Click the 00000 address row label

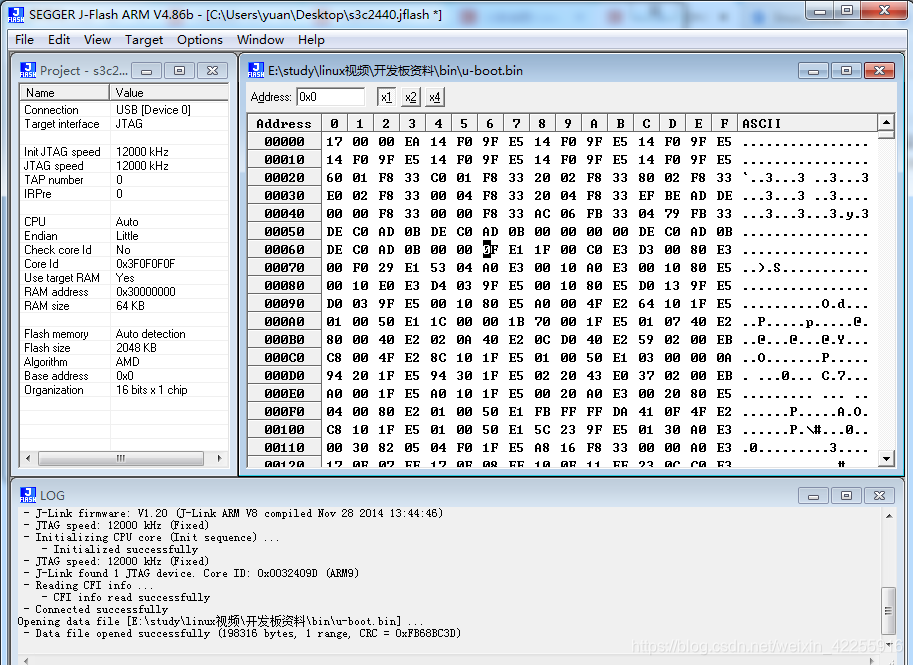click(284, 142)
